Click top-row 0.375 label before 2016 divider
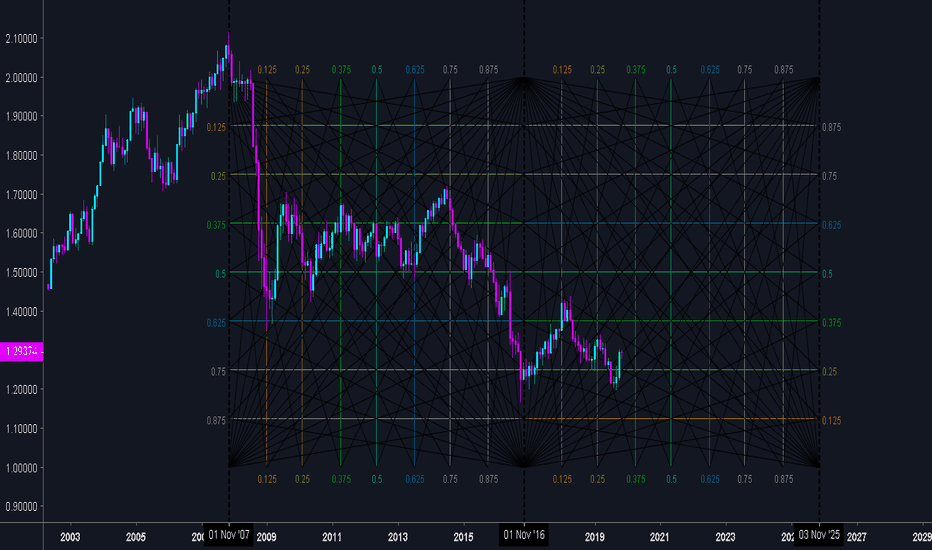932x550 pixels. pos(341,70)
